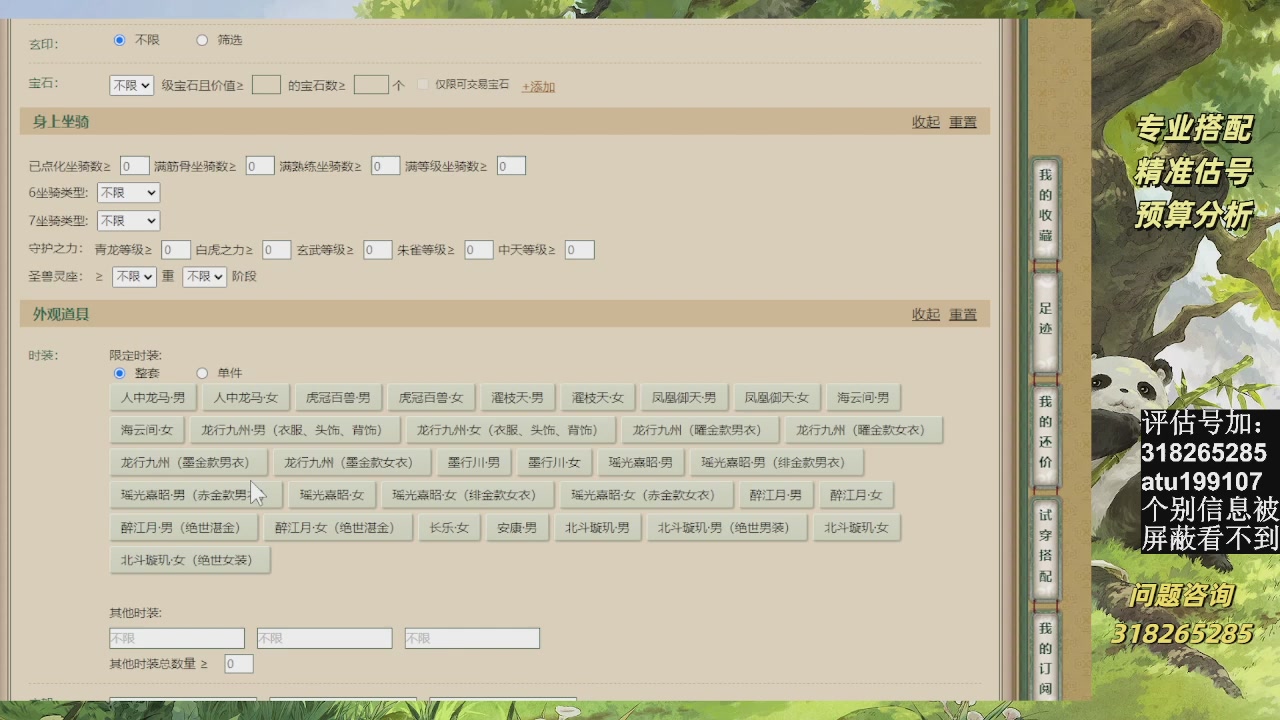
Task: Choose the 单件 radio under 限定时装
Action: 202,373
